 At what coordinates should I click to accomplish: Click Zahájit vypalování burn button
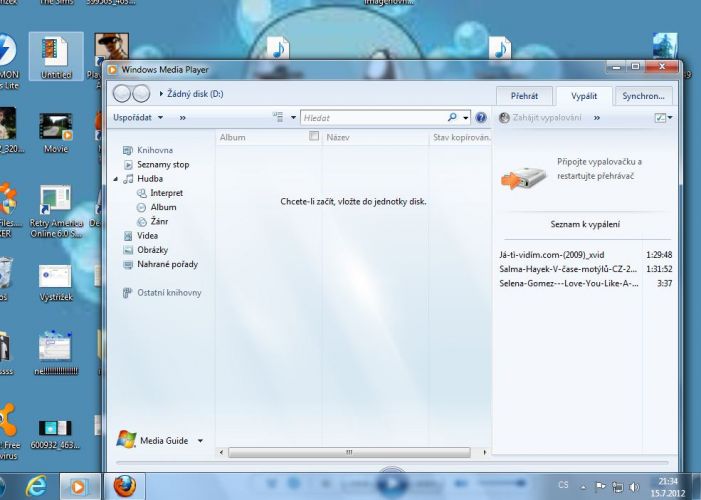tap(540, 118)
